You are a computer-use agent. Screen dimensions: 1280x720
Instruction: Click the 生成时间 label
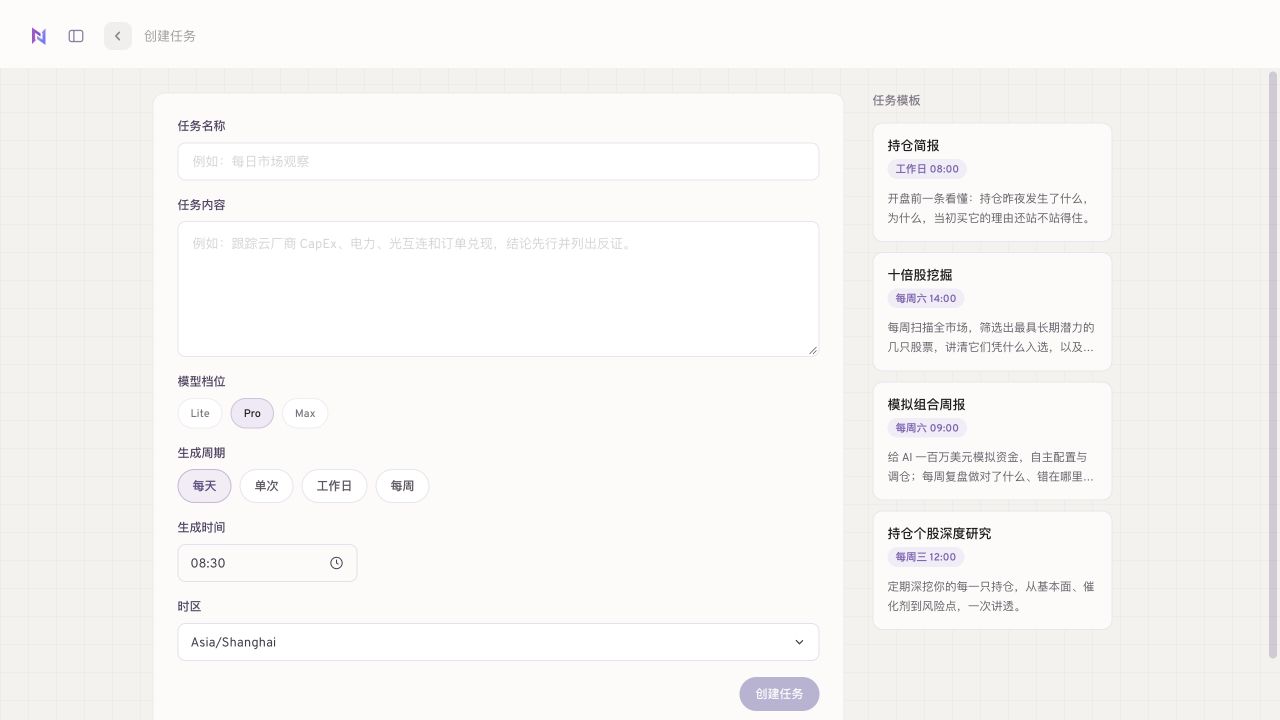201,527
